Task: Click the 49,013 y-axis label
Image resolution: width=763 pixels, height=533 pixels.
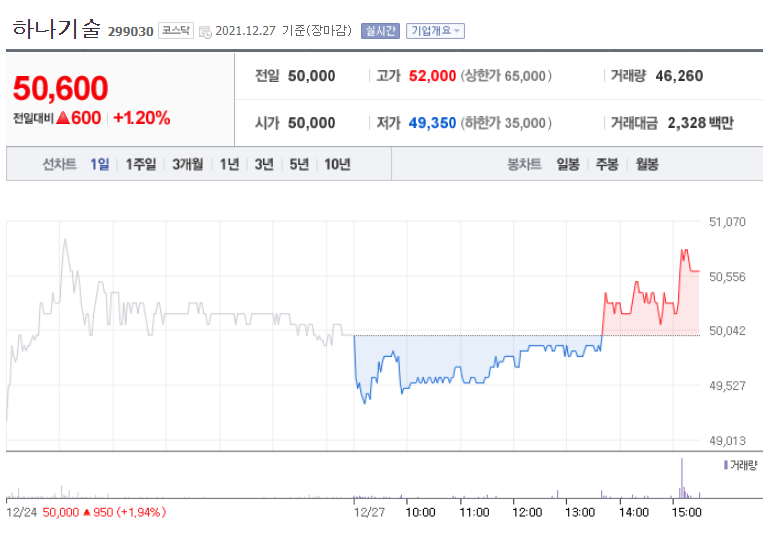Action: (727, 441)
